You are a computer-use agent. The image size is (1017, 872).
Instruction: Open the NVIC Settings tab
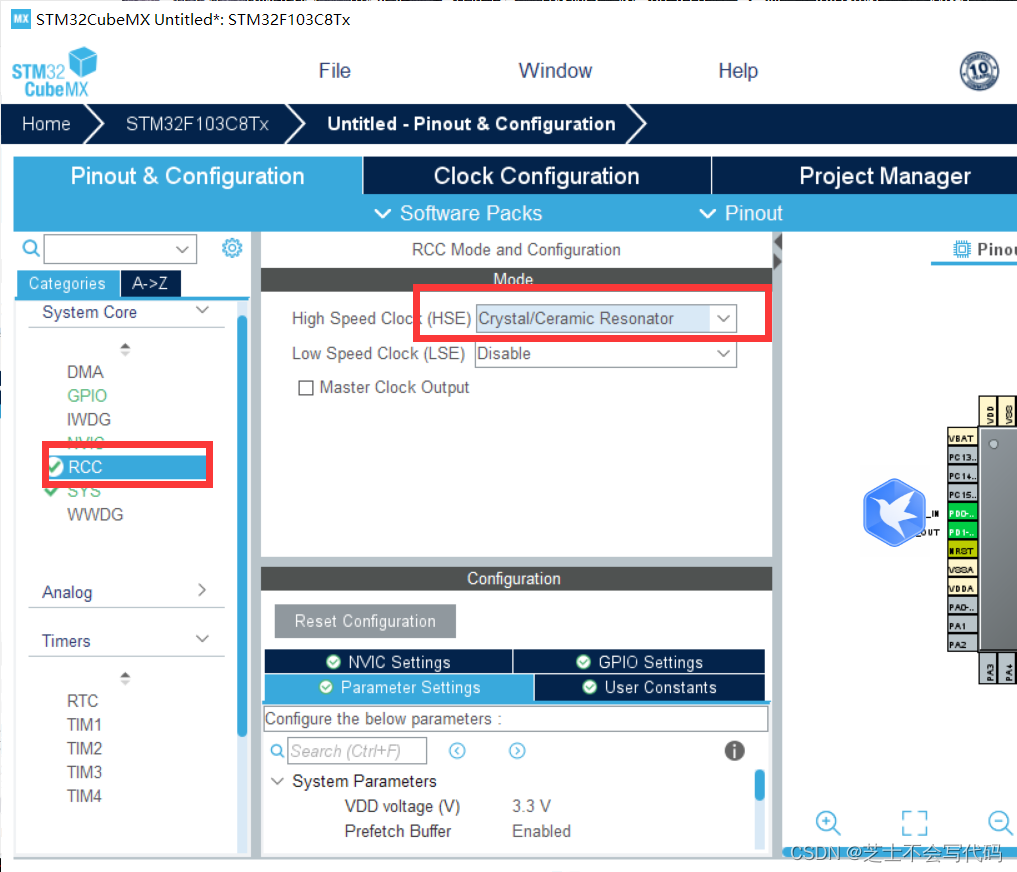pyautogui.click(x=388, y=662)
